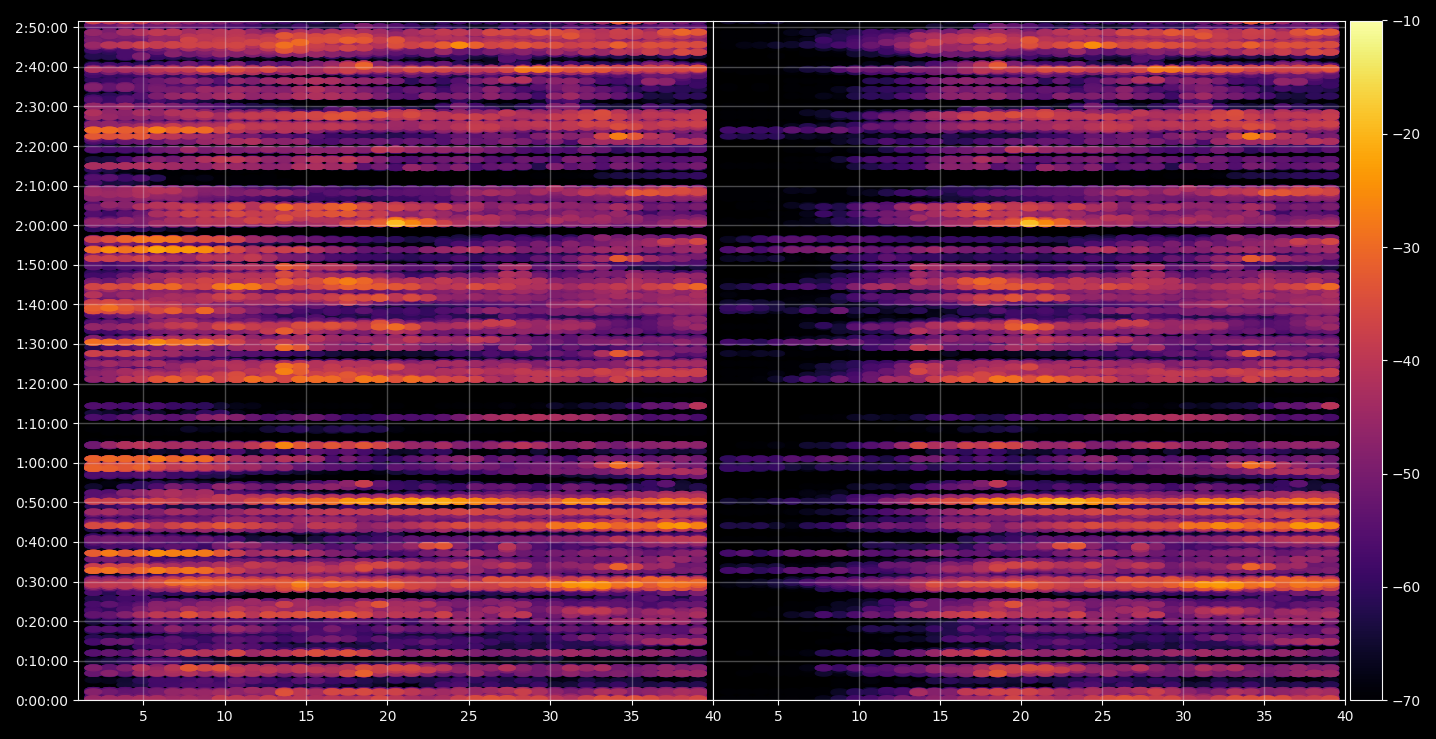Select the −40 colorbar tick label
1436x739 pixels.
(1406, 361)
